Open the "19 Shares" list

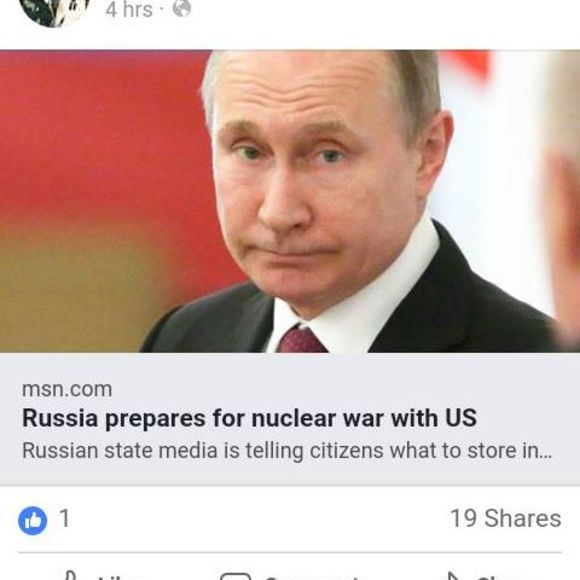(506, 518)
